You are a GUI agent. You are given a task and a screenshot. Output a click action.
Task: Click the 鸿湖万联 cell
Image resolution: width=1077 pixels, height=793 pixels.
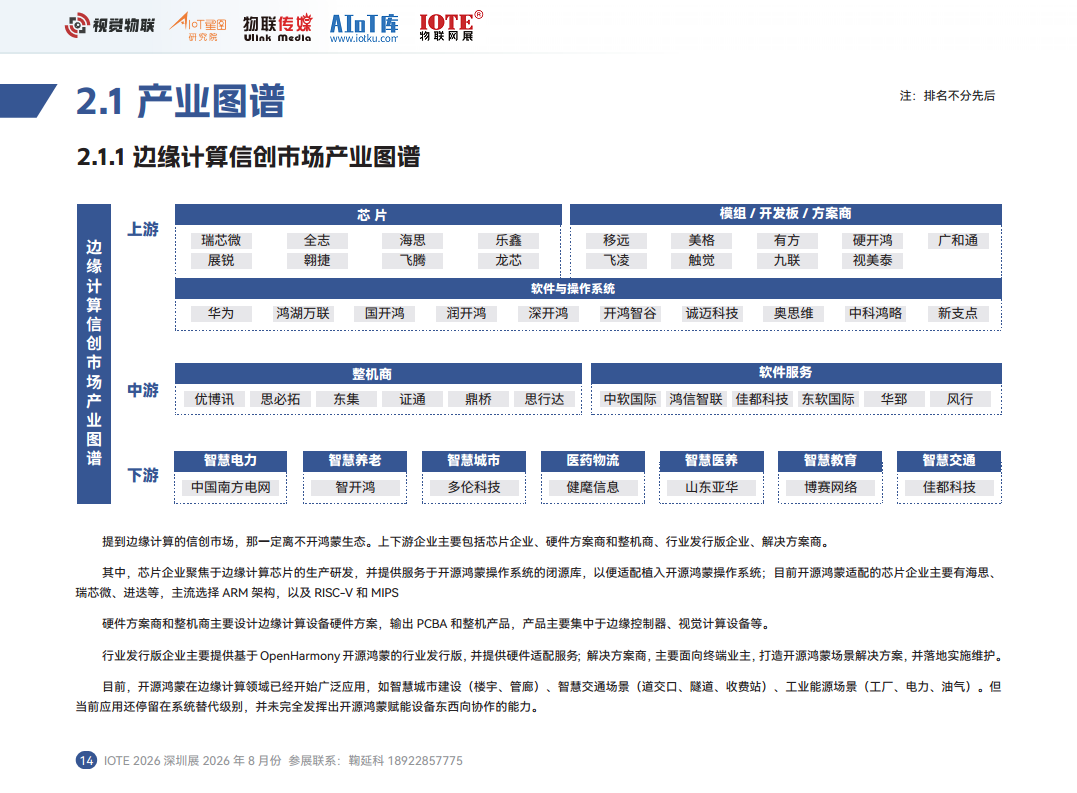click(303, 314)
